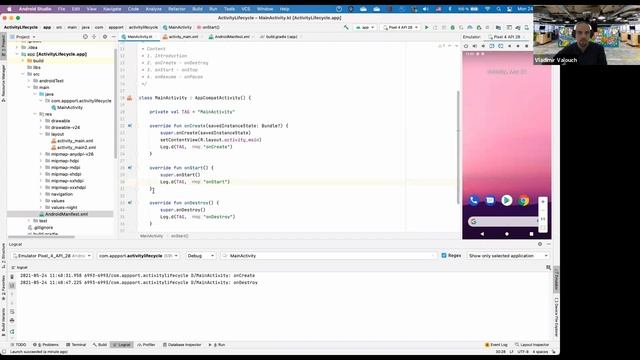The image size is (640, 360).
Task: Open com.appport.activitylifecycle process dropdown
Action: [x=138, y=256]
